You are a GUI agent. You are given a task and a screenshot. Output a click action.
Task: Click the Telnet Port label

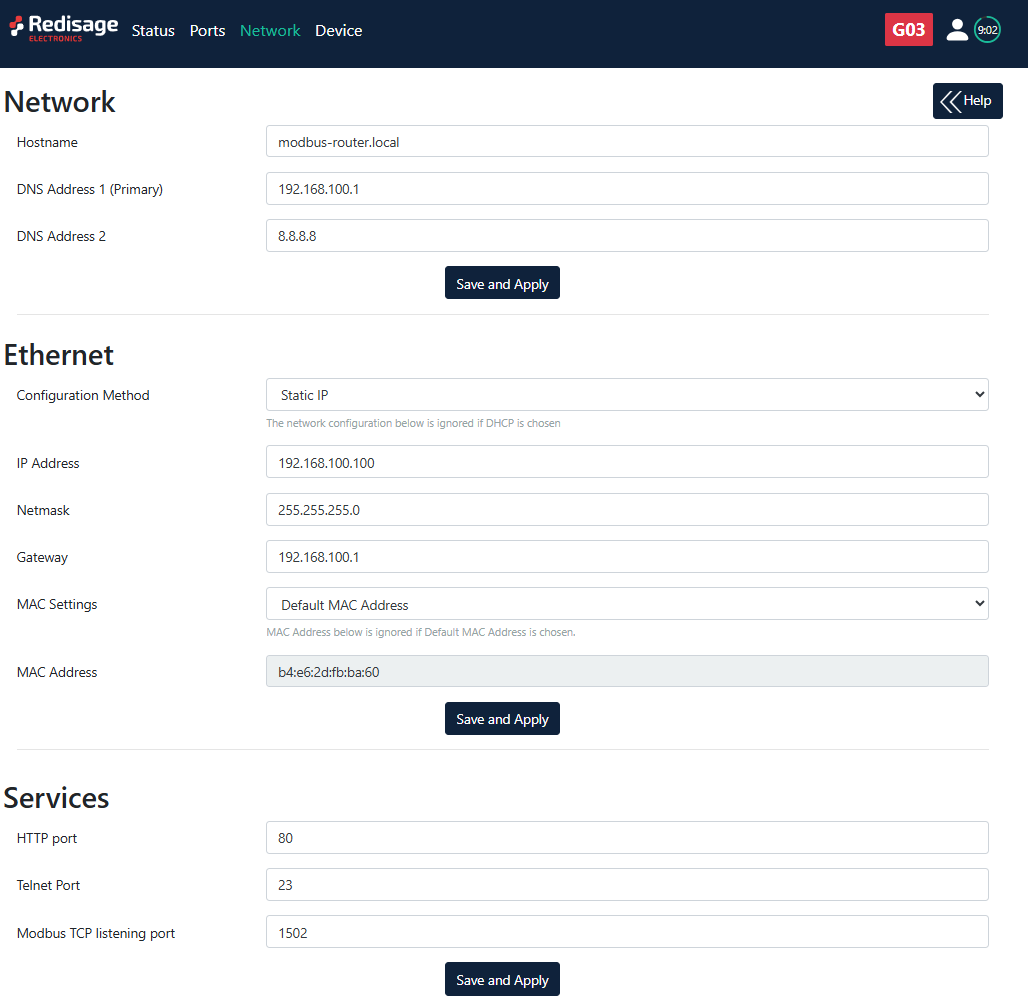tap(49, 885)
